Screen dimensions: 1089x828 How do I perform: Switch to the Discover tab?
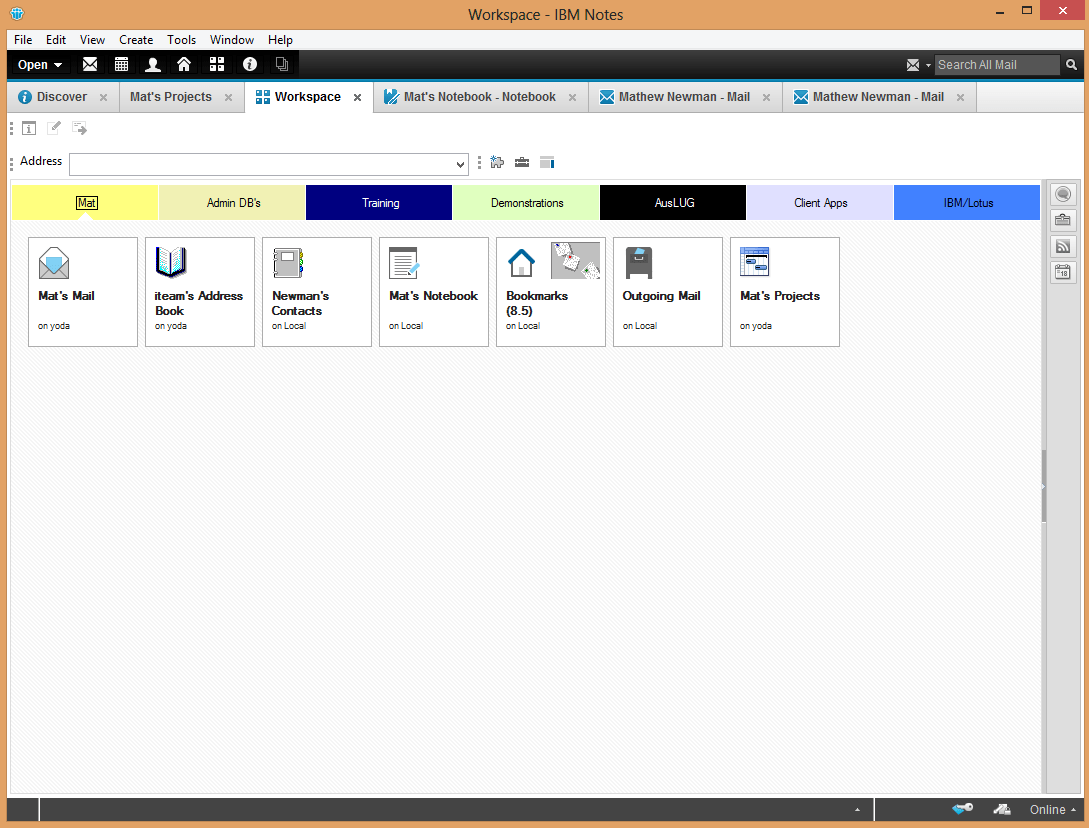coord(60,96)
